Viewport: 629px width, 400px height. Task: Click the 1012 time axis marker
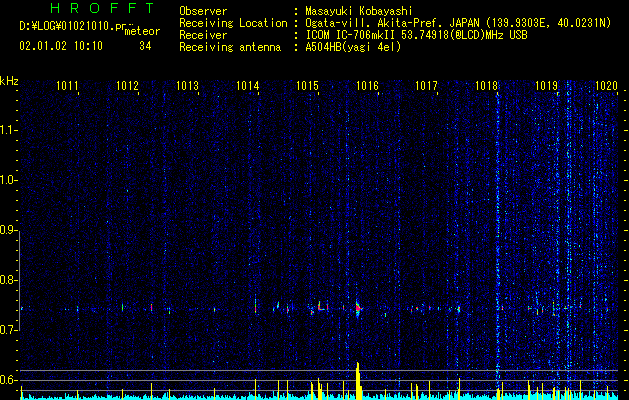(127, 86)
